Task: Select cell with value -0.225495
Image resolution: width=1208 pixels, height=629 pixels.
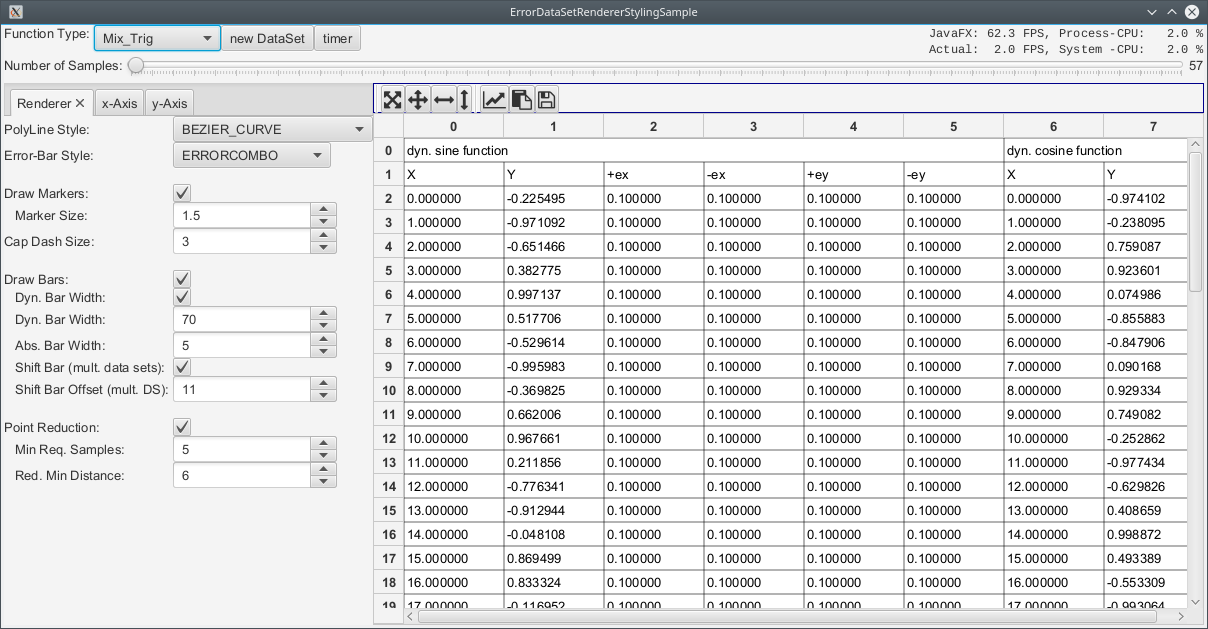Action: point(553,198)
